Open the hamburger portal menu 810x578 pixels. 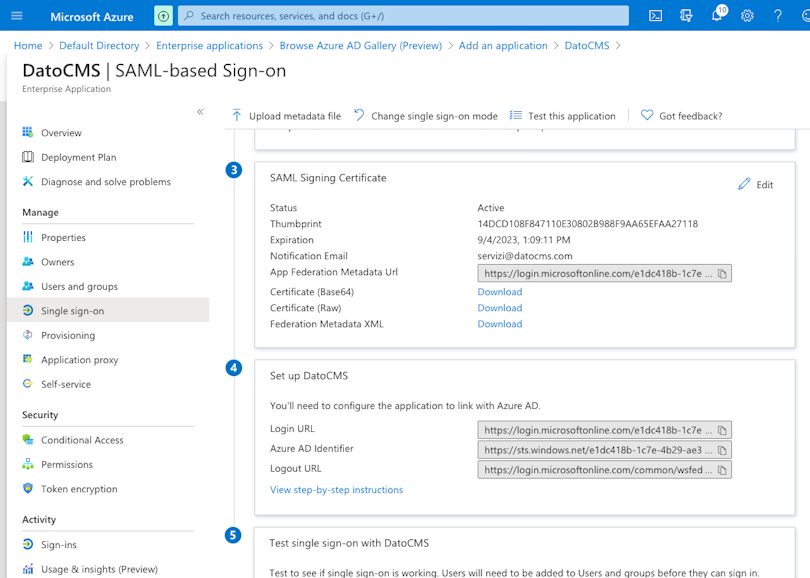[17, 15]
